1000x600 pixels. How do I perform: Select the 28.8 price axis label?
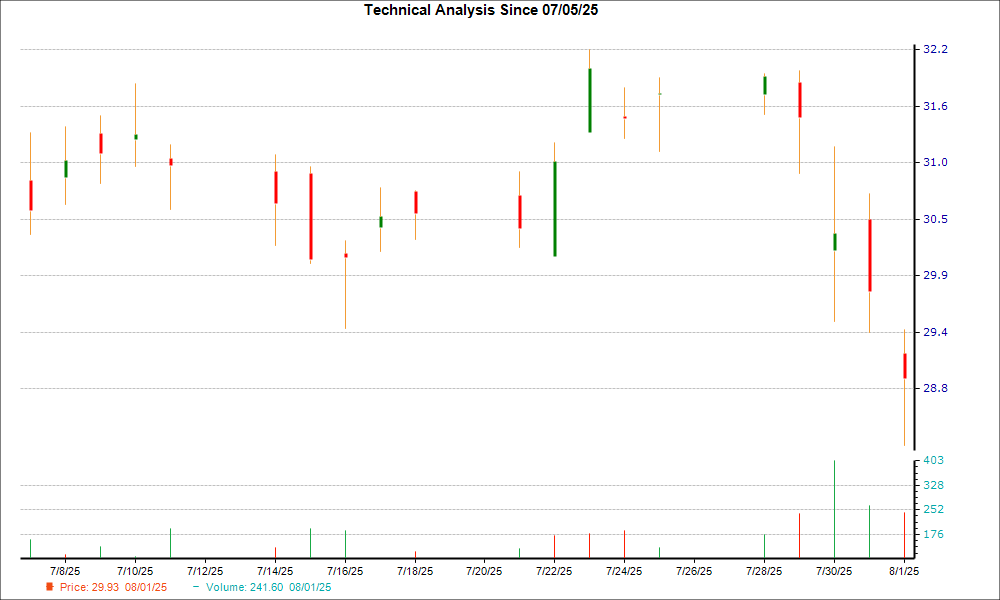click(936, 388)
